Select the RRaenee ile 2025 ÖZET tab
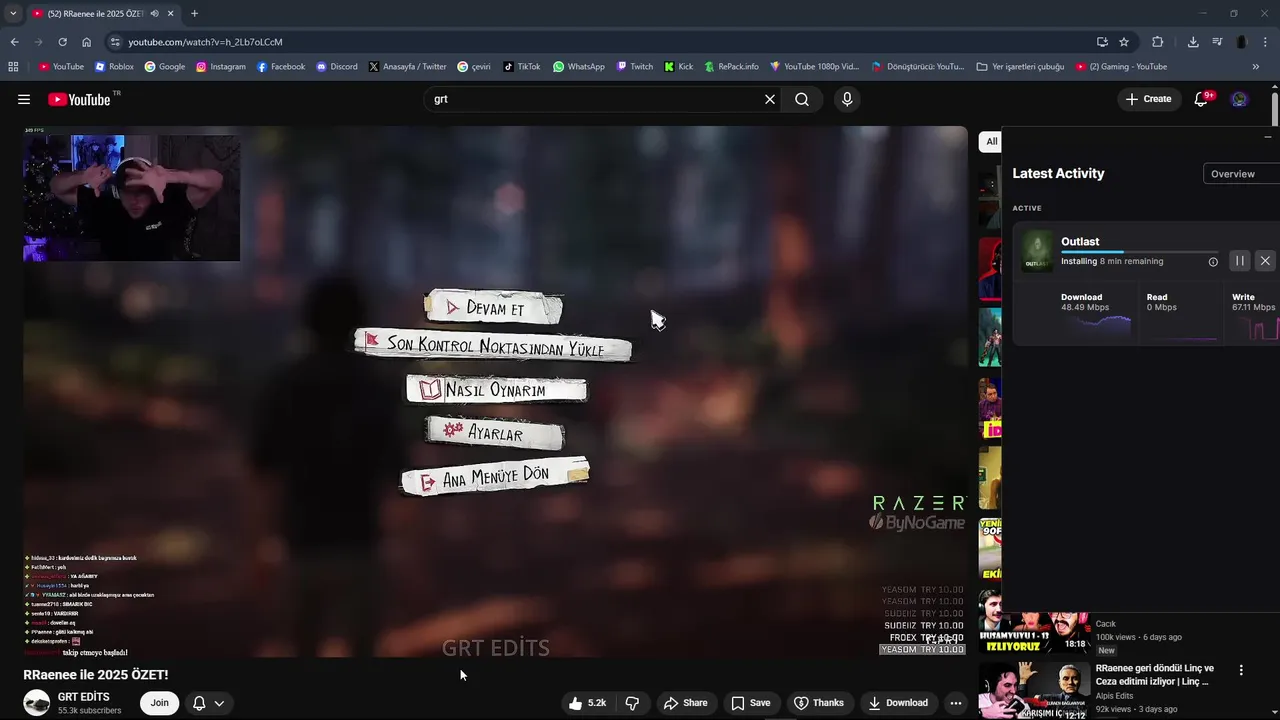 point(95,14)
